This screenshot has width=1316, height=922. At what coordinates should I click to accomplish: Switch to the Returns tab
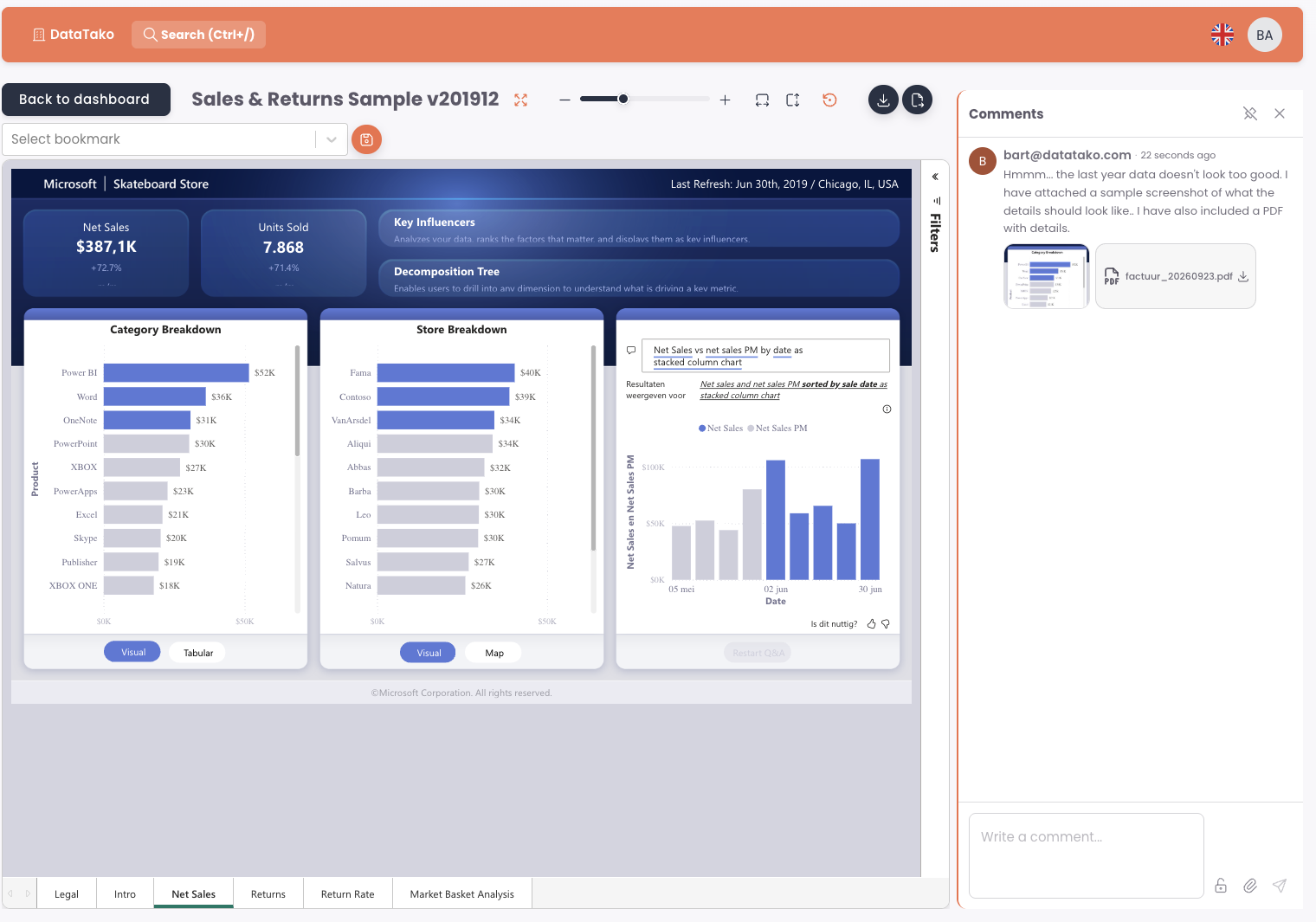(268, 894)
